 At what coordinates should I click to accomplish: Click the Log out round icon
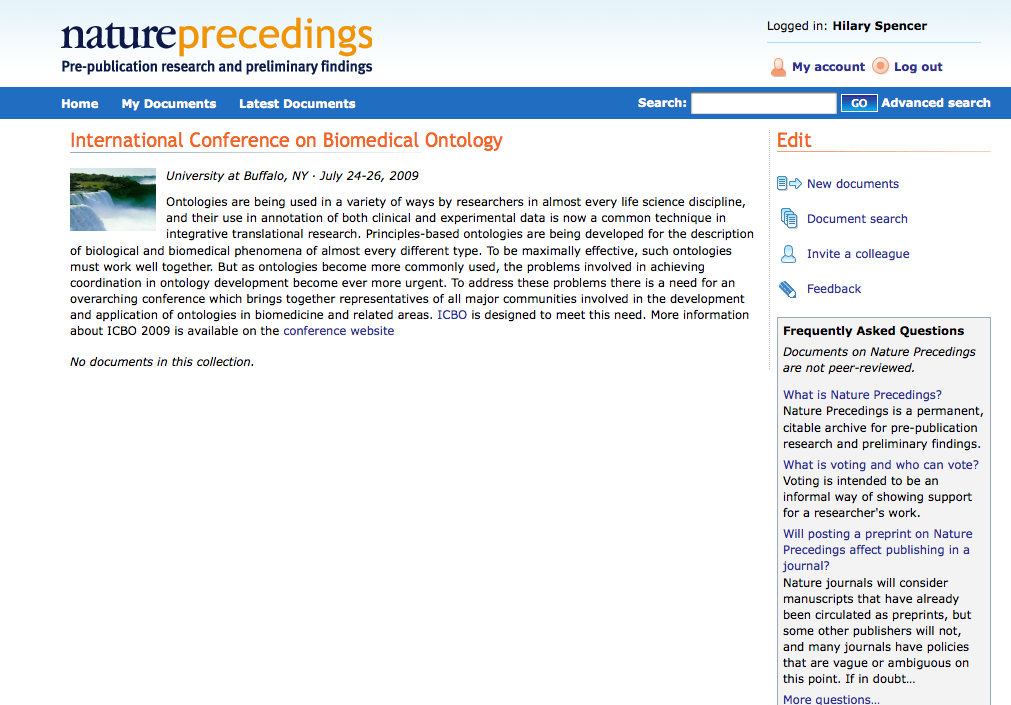pyautogui.click(x=880, y=66)
